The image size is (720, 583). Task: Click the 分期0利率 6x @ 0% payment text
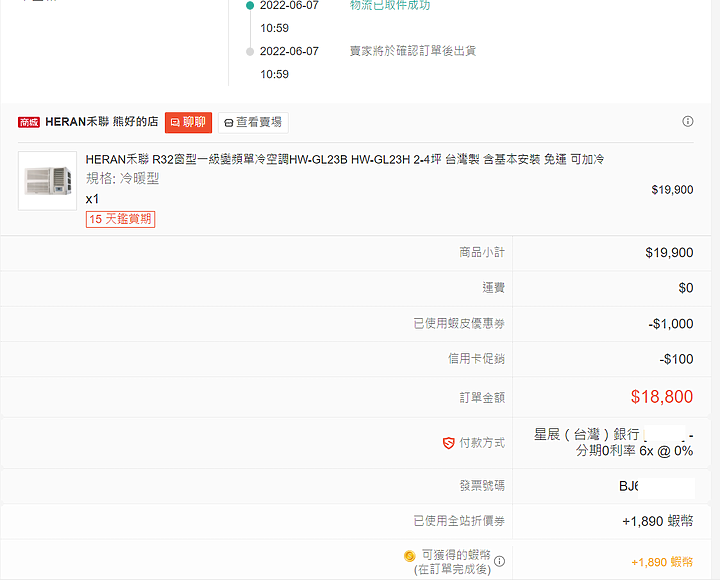click(x=635, y=451)
